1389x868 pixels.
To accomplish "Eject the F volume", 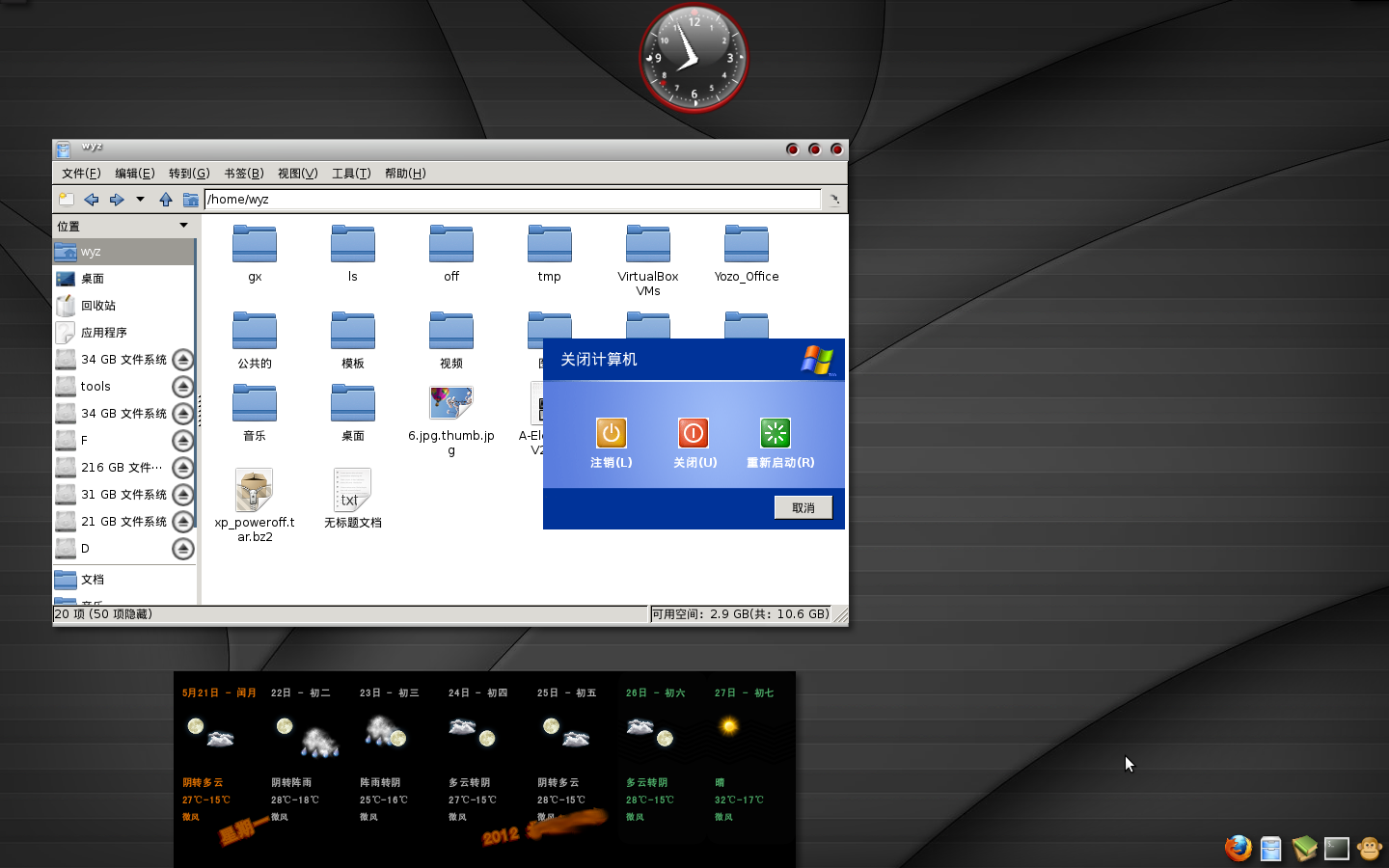I will point(183,441).
